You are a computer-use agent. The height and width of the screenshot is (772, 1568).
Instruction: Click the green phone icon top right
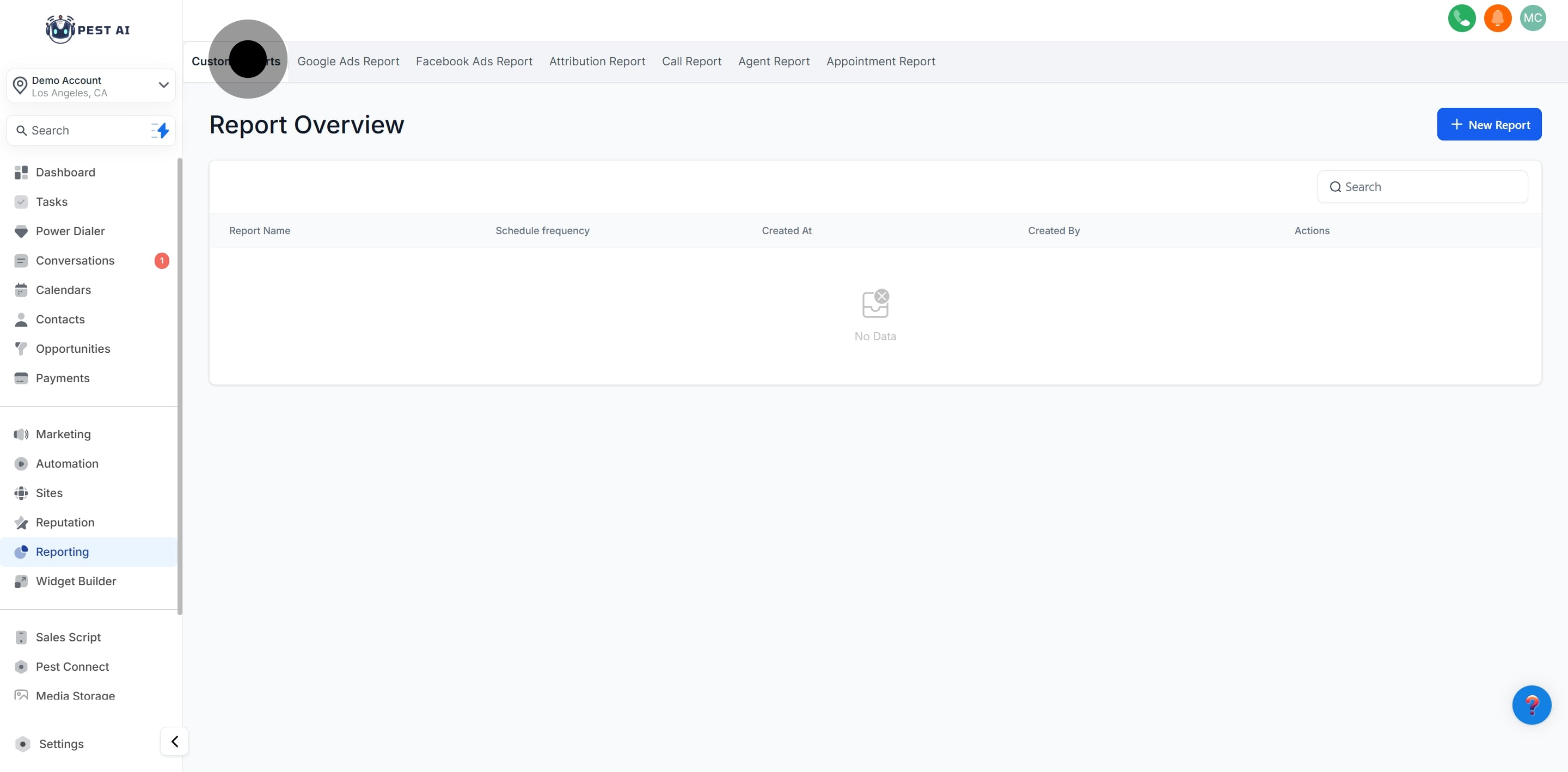coord(1461,19)
